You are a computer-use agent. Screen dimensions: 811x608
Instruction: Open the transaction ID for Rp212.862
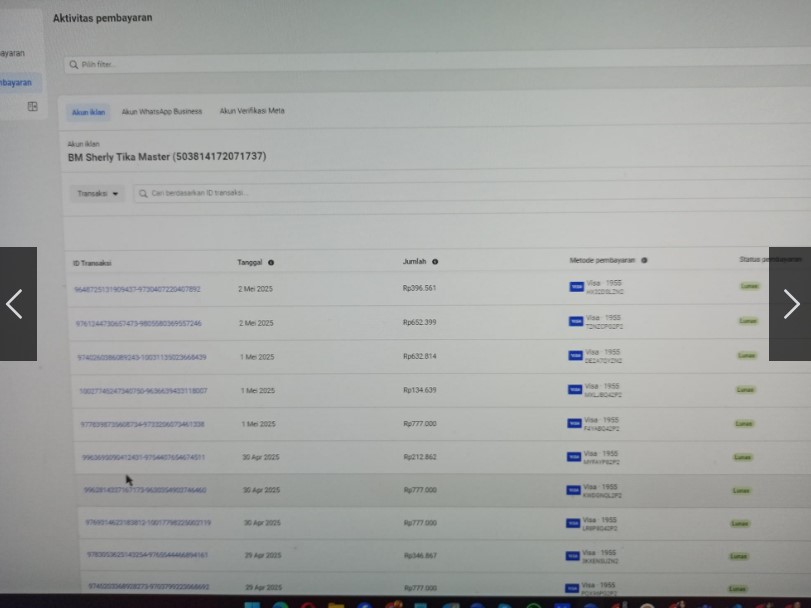click(144, 458)
